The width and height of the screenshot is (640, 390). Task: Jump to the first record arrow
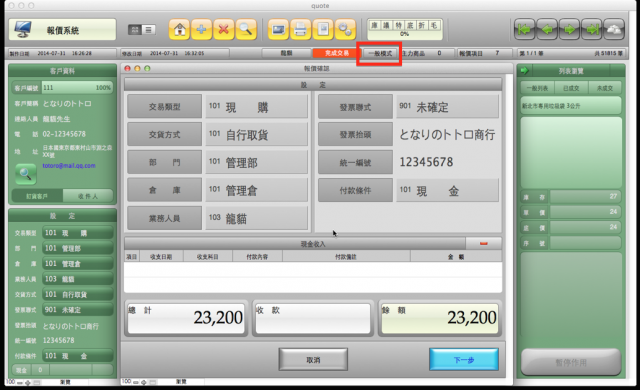[x=524, y=29]
